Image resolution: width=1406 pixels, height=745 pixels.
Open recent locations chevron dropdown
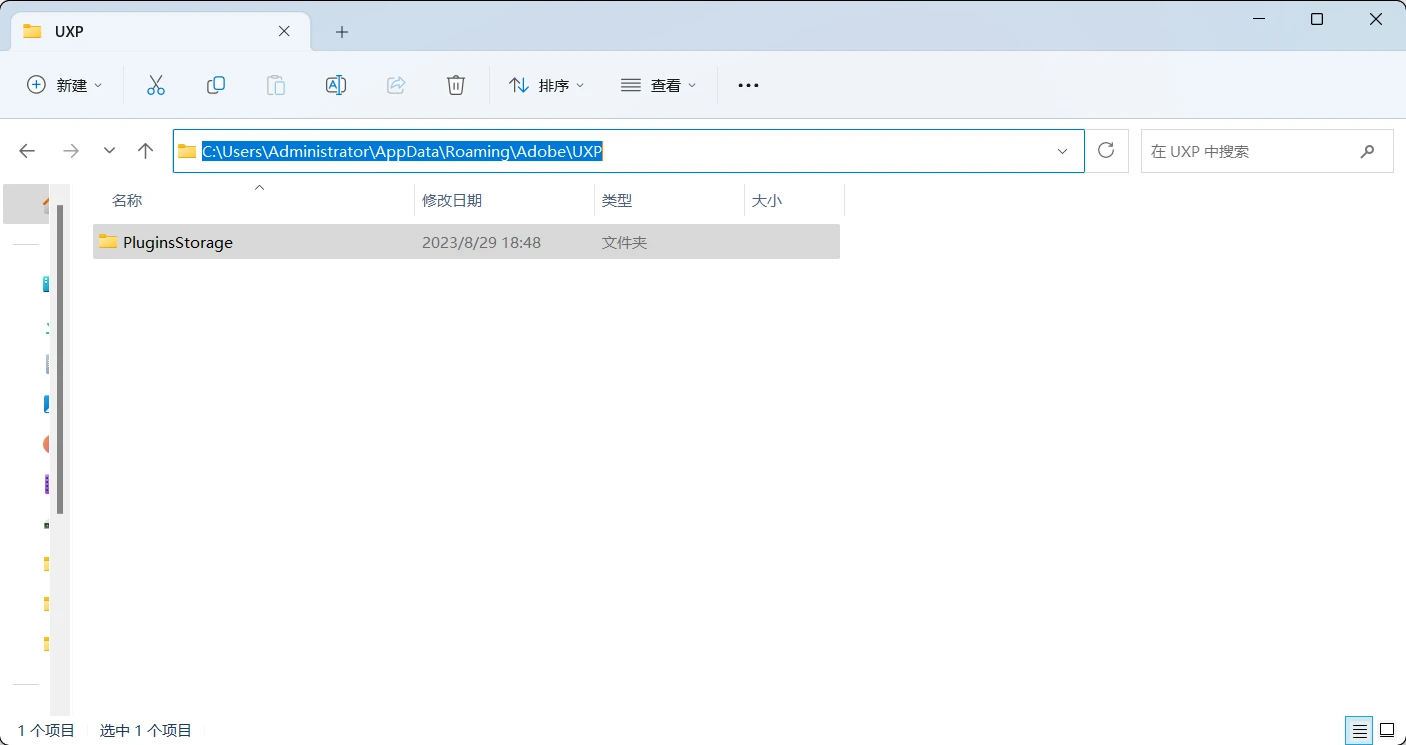coord(110,151)
